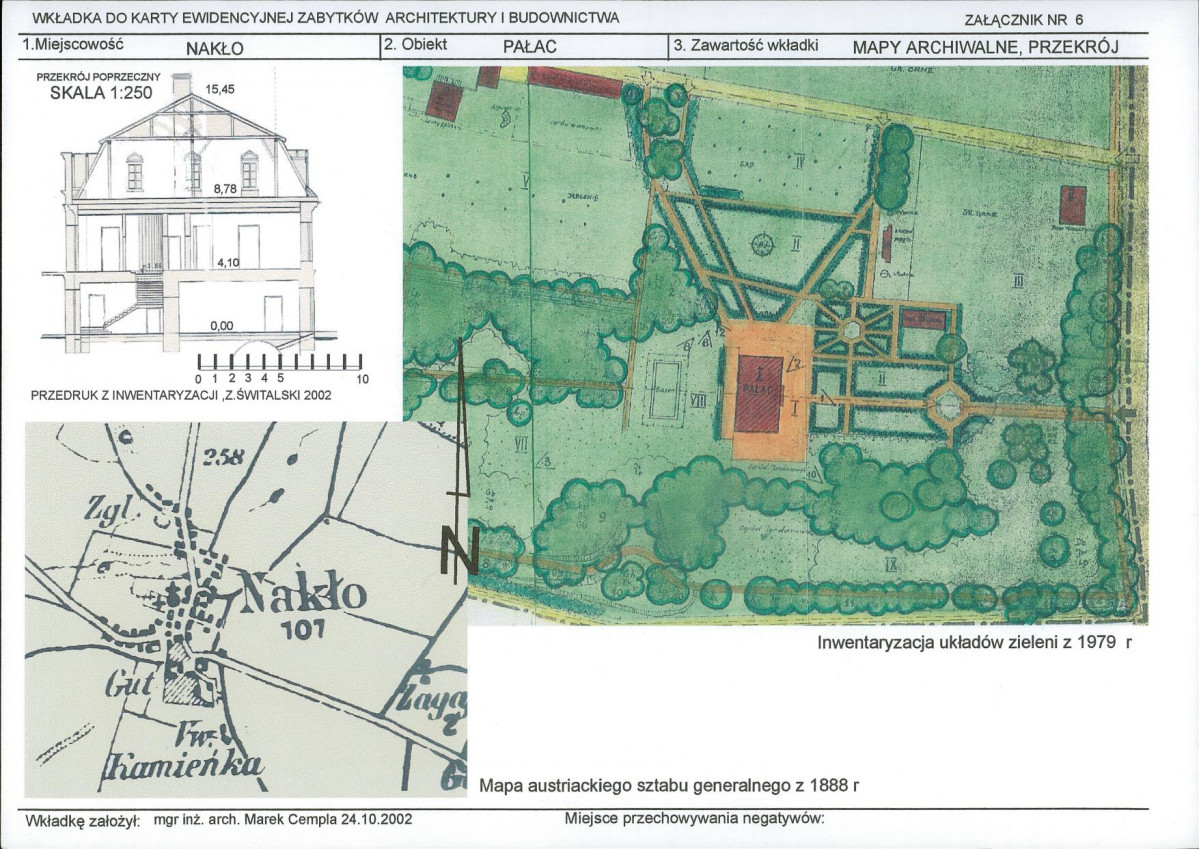Click the caption Inwentaryzacja układów zieleni z 1979
Image resolution: width=1199 pixels, height=849 pixels.
coord(975,642)
